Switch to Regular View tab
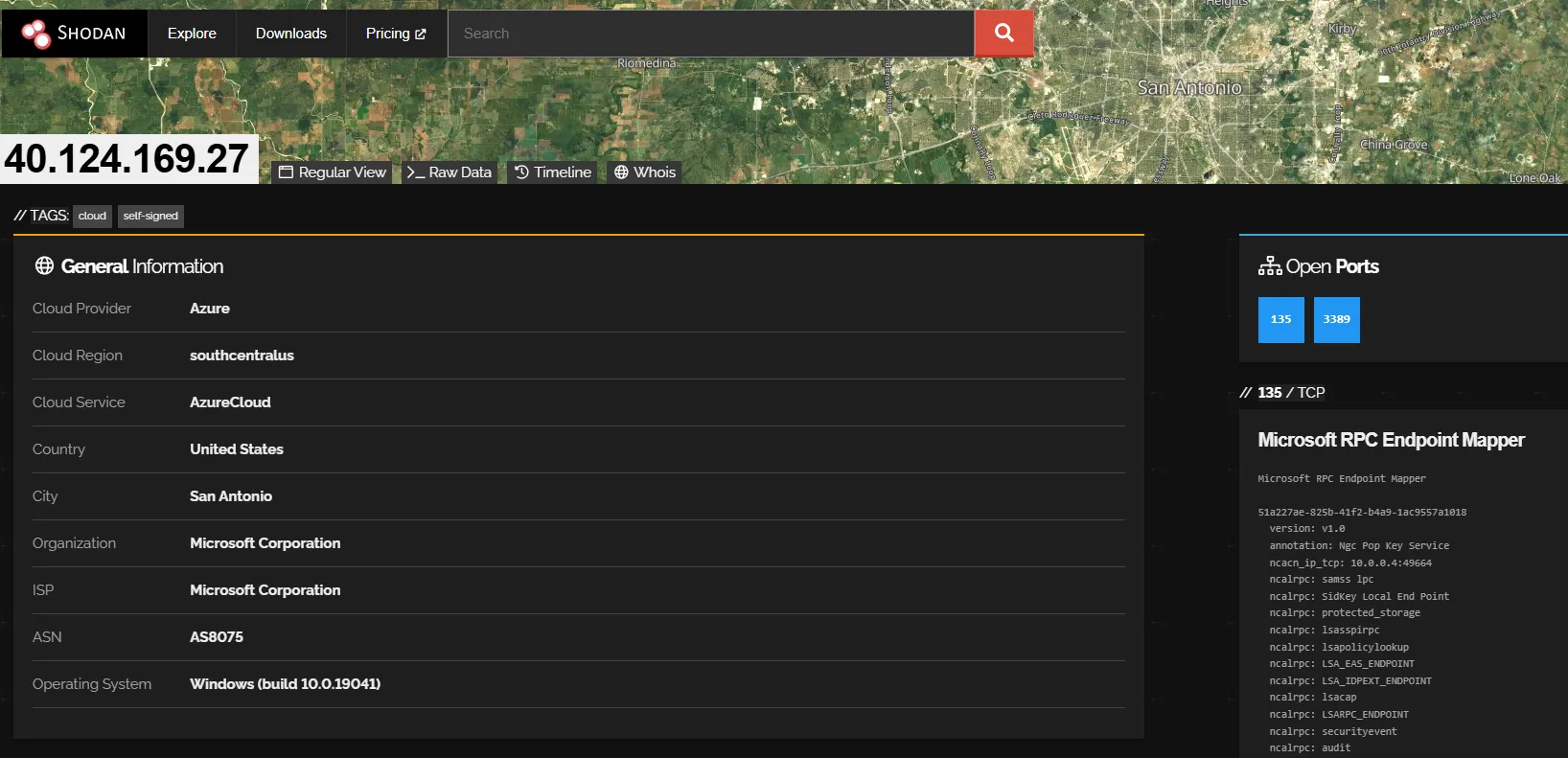 tap(333, 172)
